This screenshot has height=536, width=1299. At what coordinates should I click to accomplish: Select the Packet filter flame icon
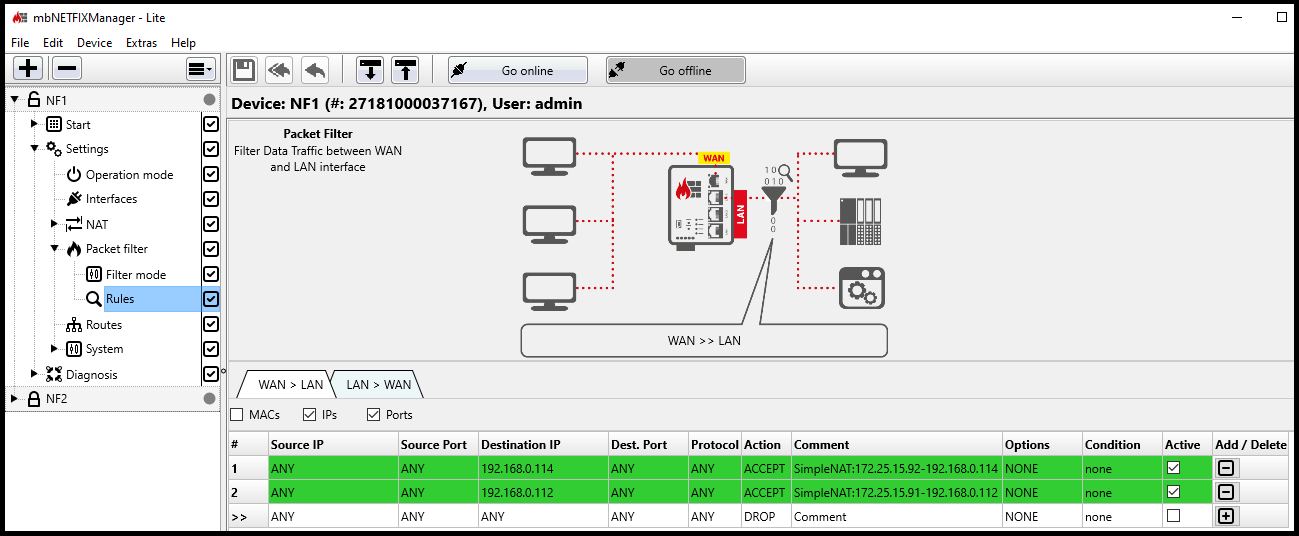pos(74,249)
